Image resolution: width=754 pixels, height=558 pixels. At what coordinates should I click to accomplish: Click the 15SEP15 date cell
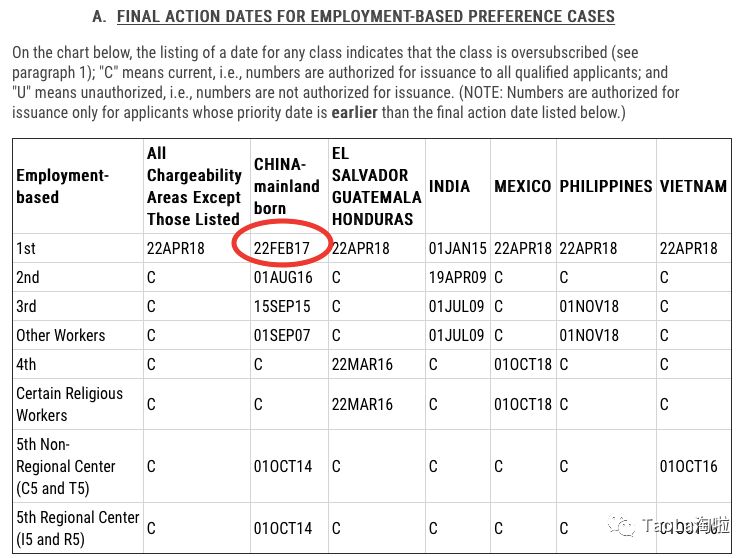tap(283, 307)
